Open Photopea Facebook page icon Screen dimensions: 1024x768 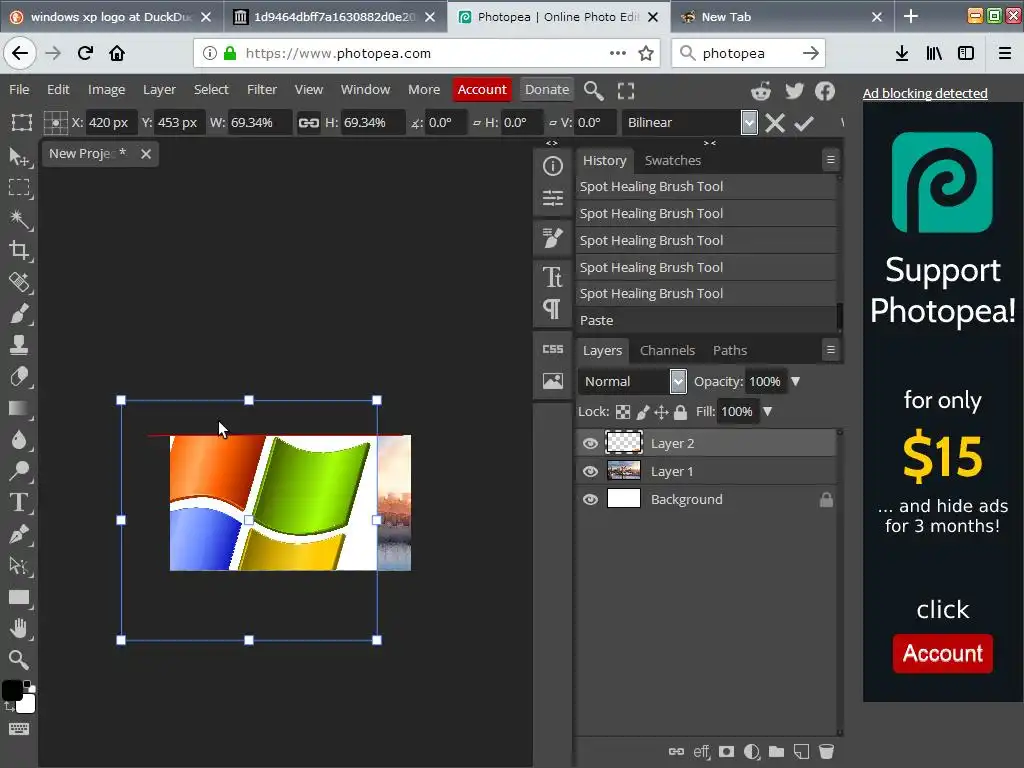[825, 91]
